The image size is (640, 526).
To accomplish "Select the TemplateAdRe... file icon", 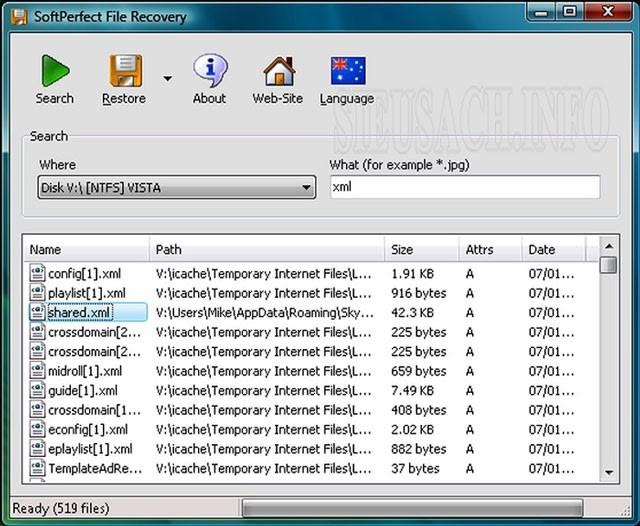I will pos(37,468).
